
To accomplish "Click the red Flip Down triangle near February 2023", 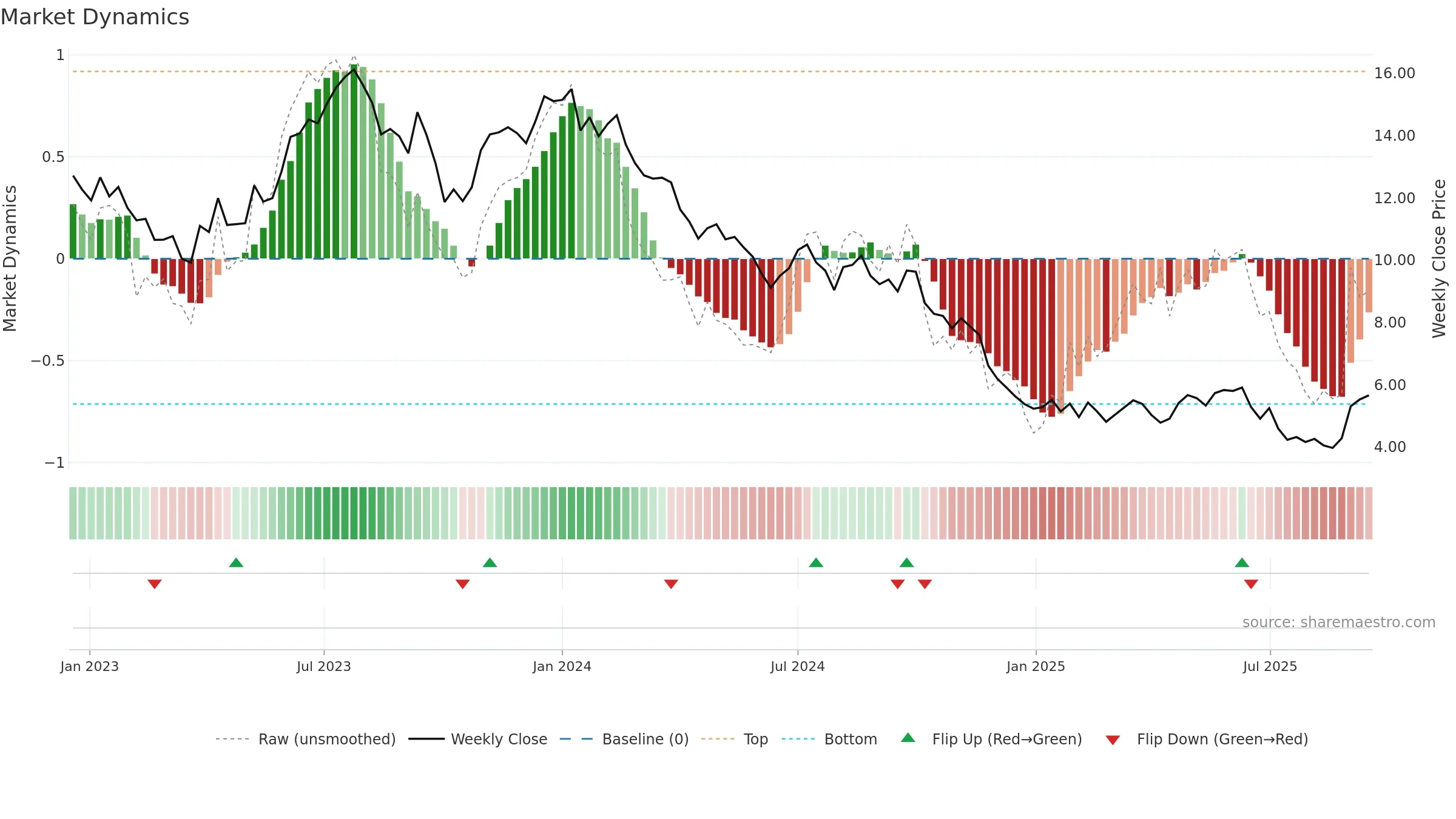I will tap(155, 584).
